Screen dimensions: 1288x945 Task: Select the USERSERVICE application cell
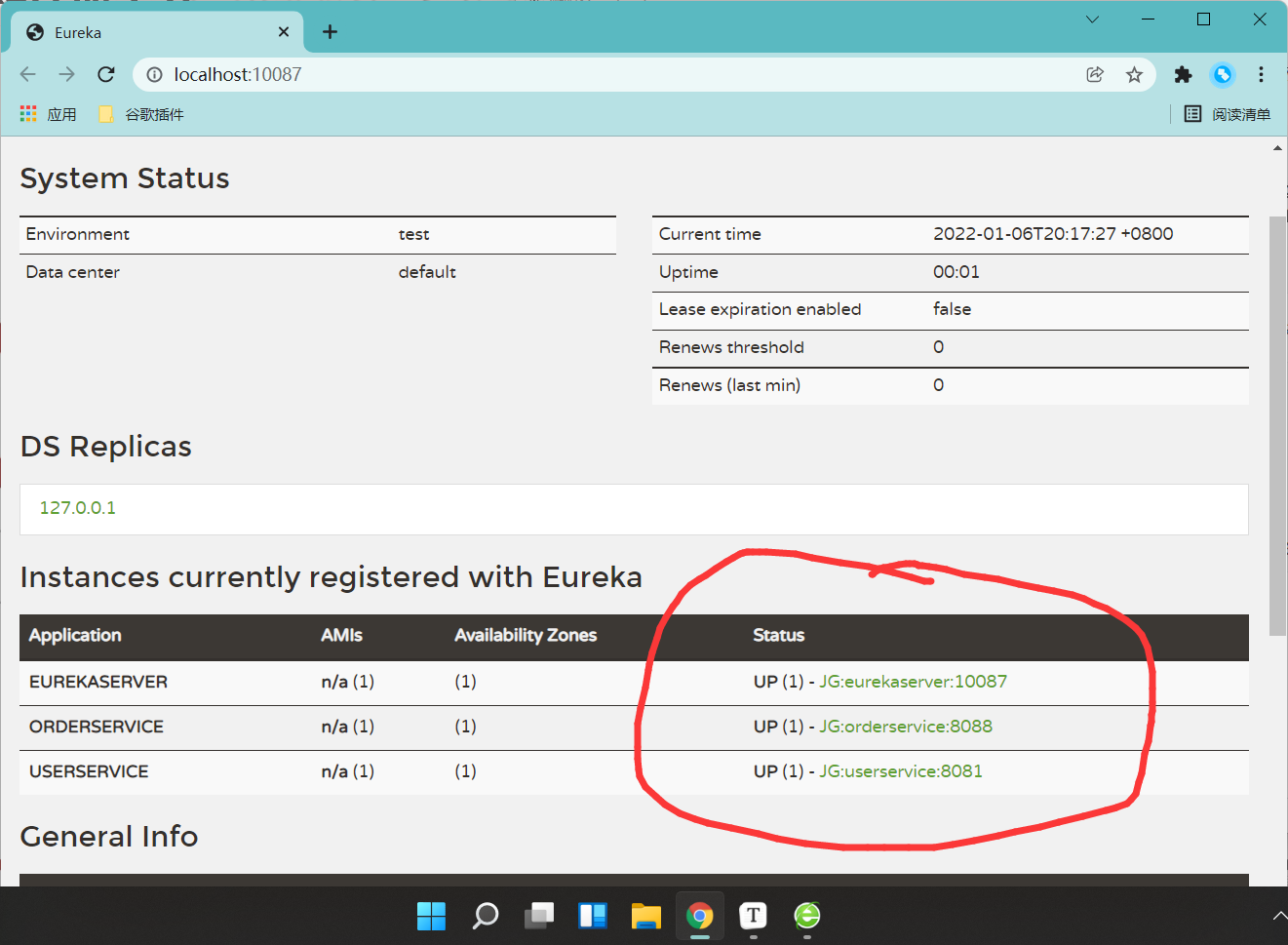point(89,771)
